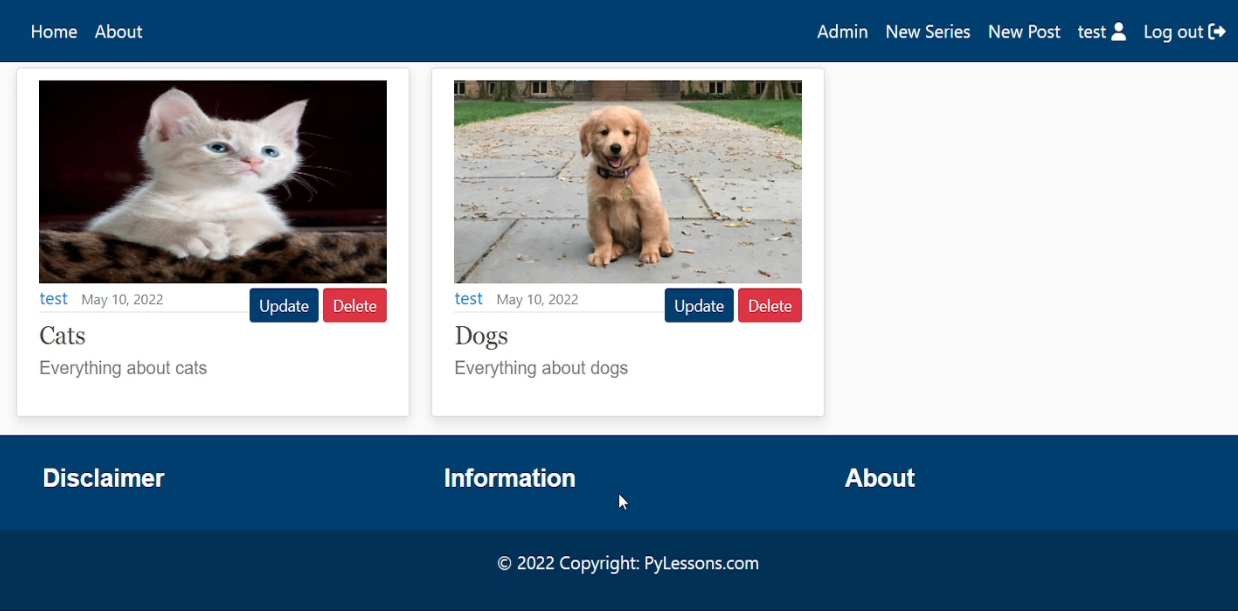Click the Disclaimer heading in footer

pyautogui.click(x=104, y=479)
